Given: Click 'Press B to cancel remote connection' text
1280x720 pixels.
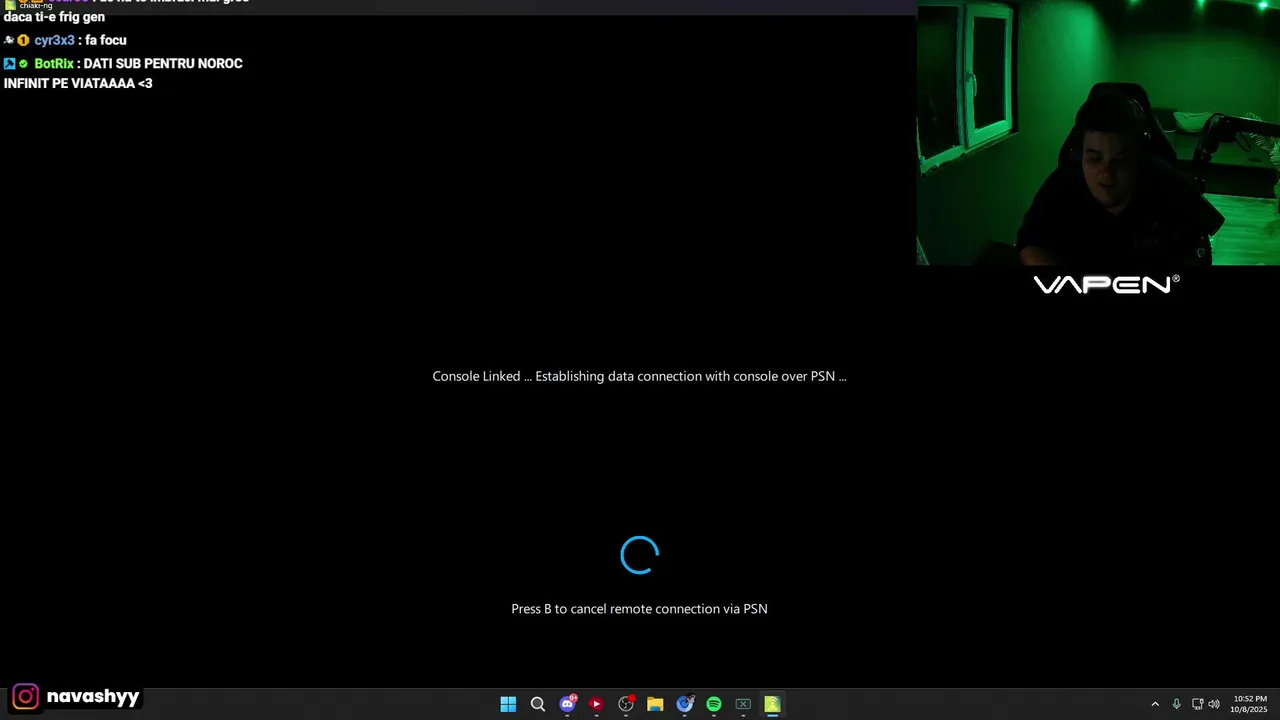Looking at the screenshot, I should [x=640, y=609].
